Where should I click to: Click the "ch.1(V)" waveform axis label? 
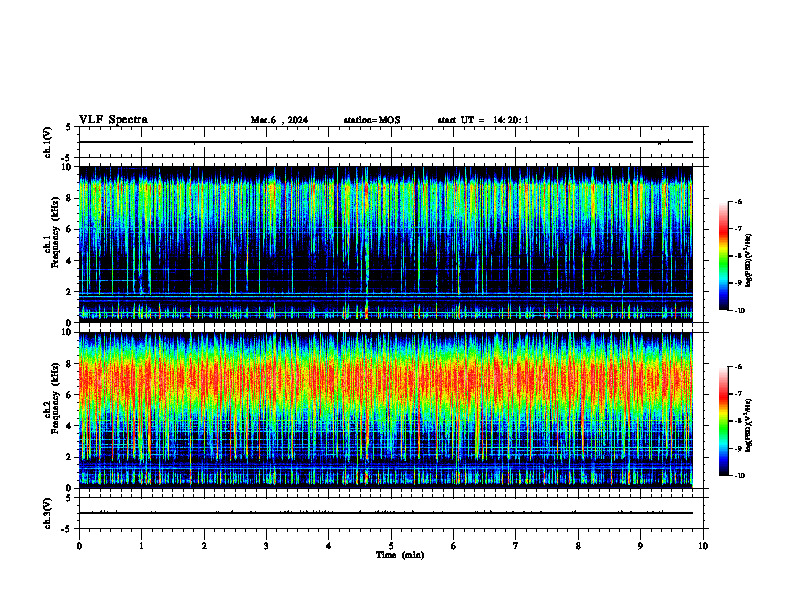click(x=48, y=142)
